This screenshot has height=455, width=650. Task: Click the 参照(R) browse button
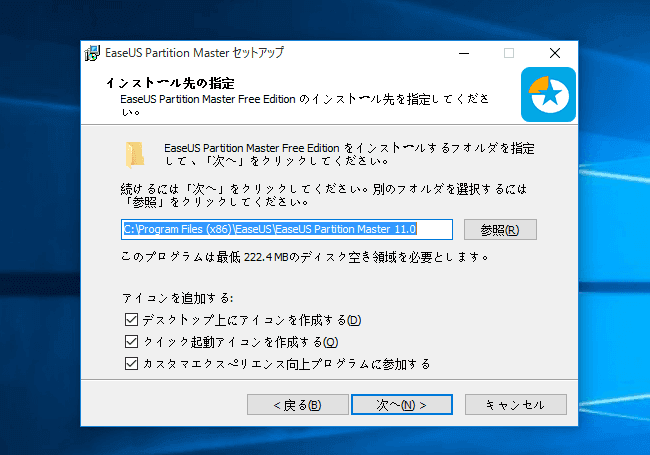[500, 230]
